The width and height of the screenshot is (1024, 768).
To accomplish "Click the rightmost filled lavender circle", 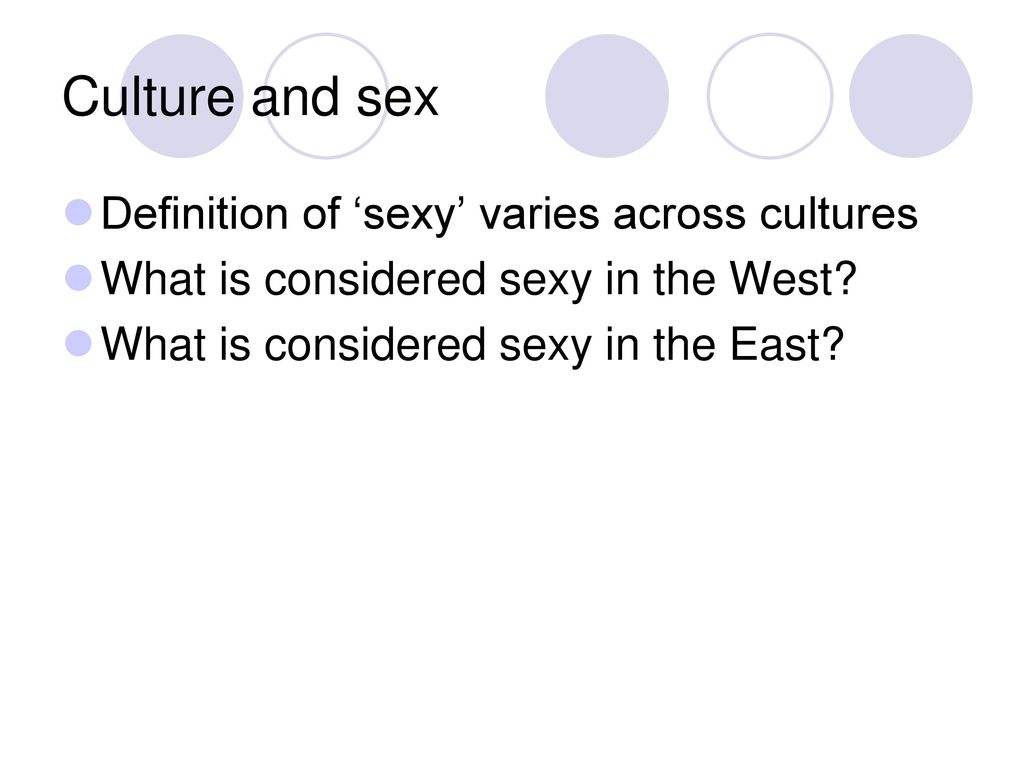I will click(x=911, y=96).
